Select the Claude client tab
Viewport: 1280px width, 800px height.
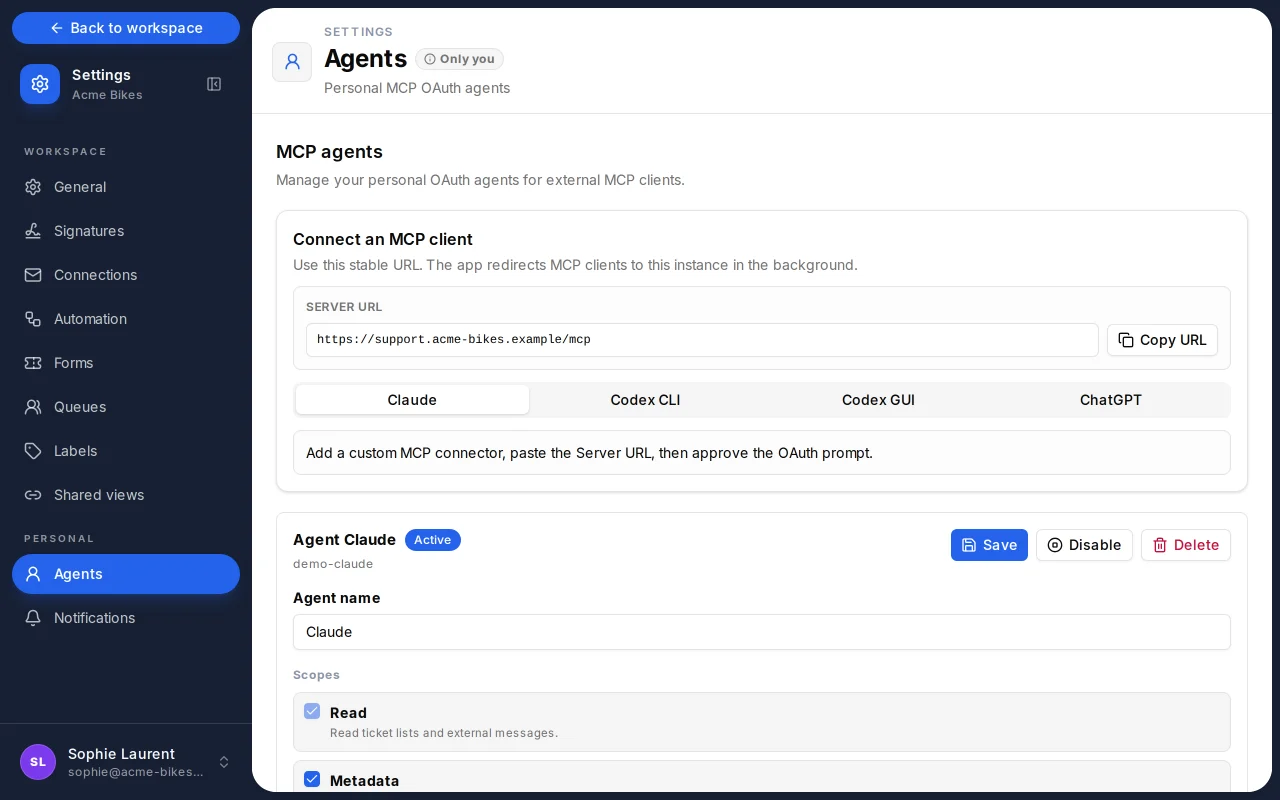click(x=412, y=400)
